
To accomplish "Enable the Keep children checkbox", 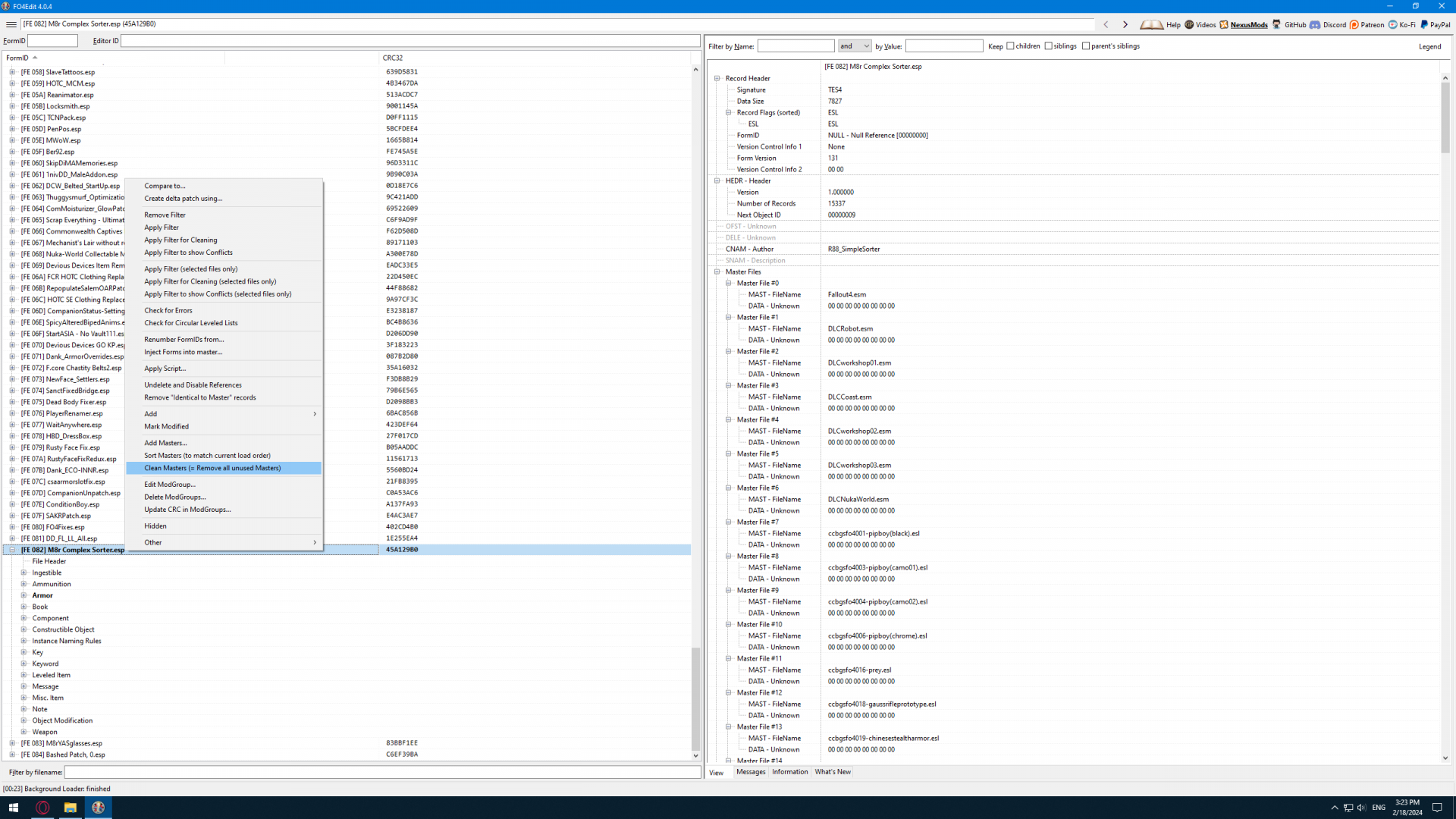I will 1010,46.
